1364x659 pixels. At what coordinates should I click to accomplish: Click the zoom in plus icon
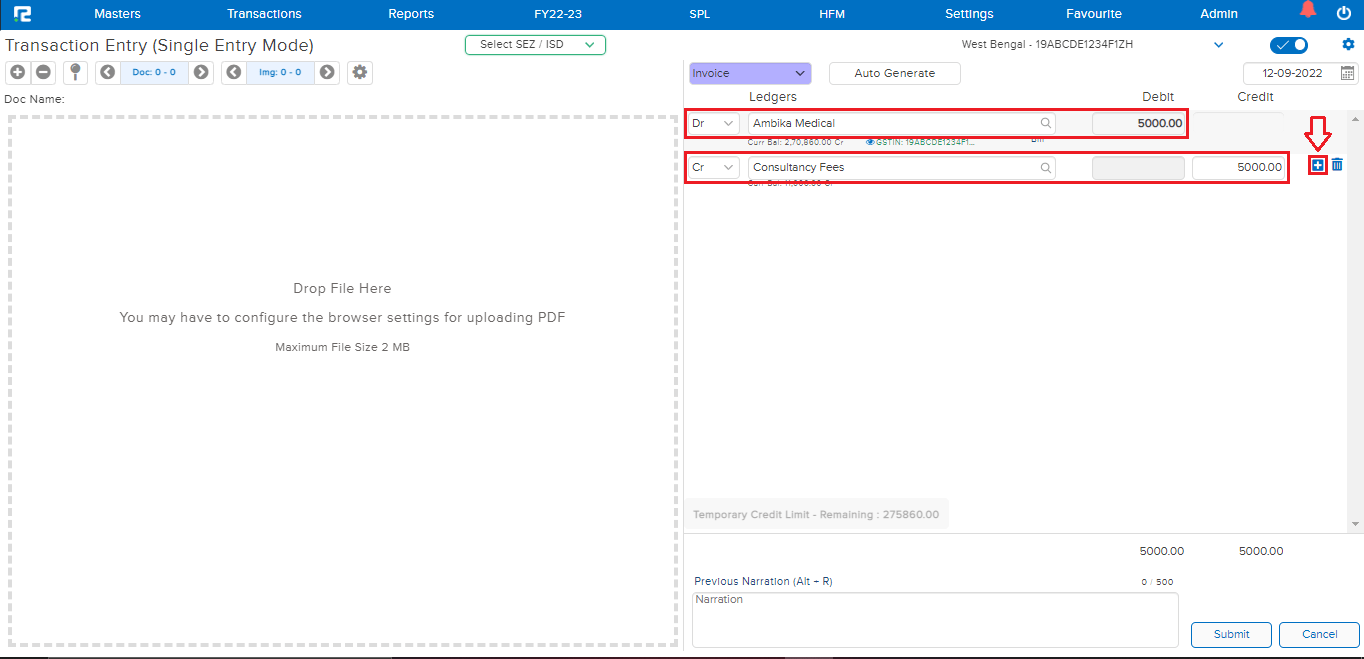pos(17,72)
